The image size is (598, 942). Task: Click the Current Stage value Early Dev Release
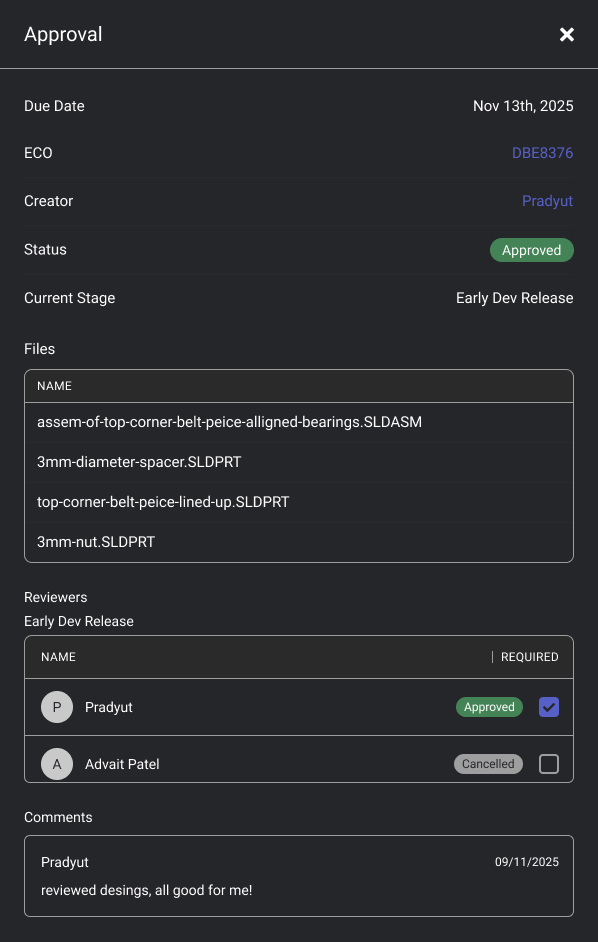(514, 298)
